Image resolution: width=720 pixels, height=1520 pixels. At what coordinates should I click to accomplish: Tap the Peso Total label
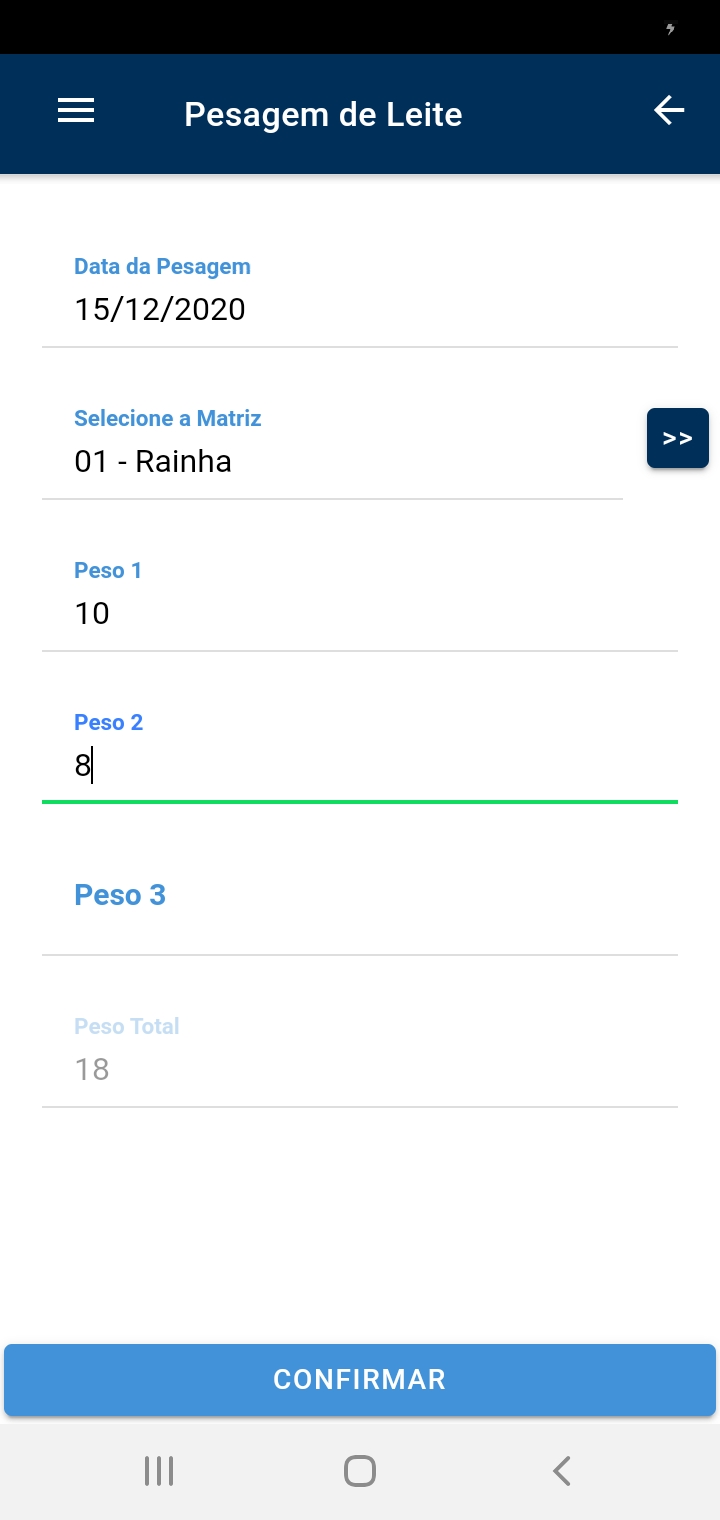pos(127,1026)
